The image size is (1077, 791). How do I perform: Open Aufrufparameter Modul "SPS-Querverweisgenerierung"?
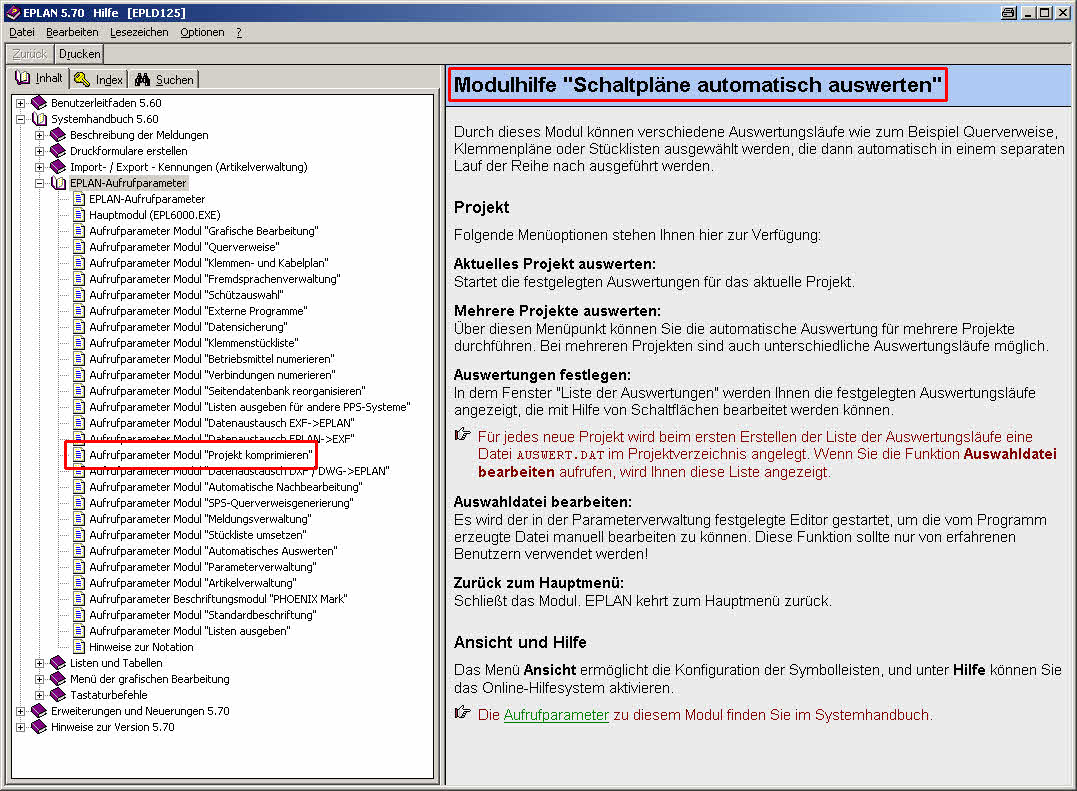point(221,503)
